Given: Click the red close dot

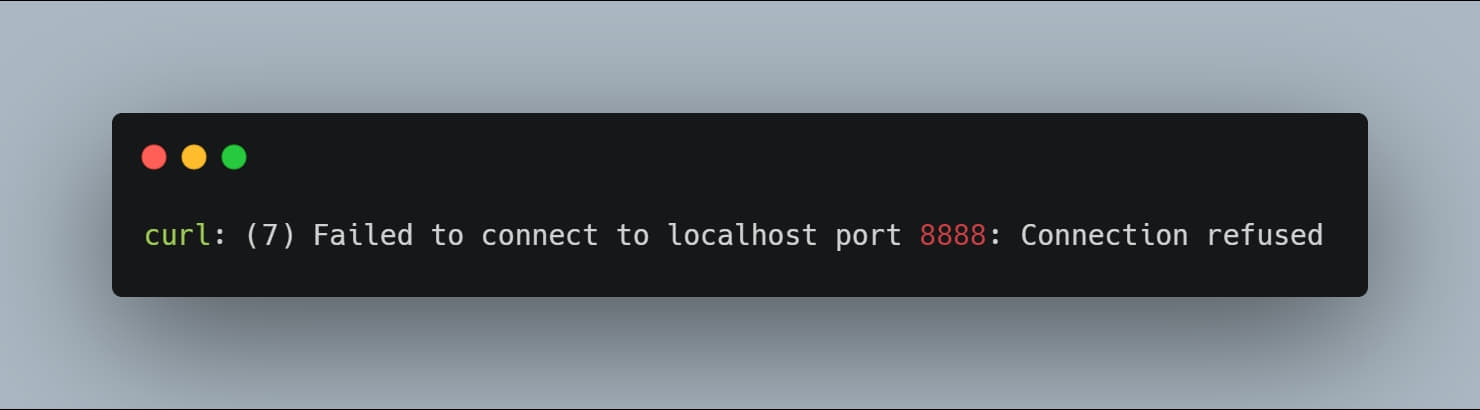Looking at the screenshot, I should [154, 157].
